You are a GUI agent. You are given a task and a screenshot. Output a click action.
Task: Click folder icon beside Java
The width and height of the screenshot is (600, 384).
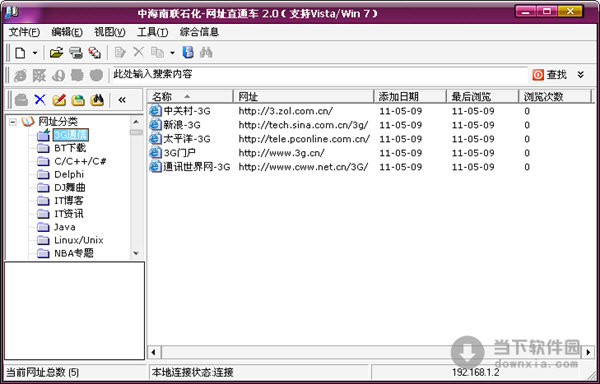point(43,227)
